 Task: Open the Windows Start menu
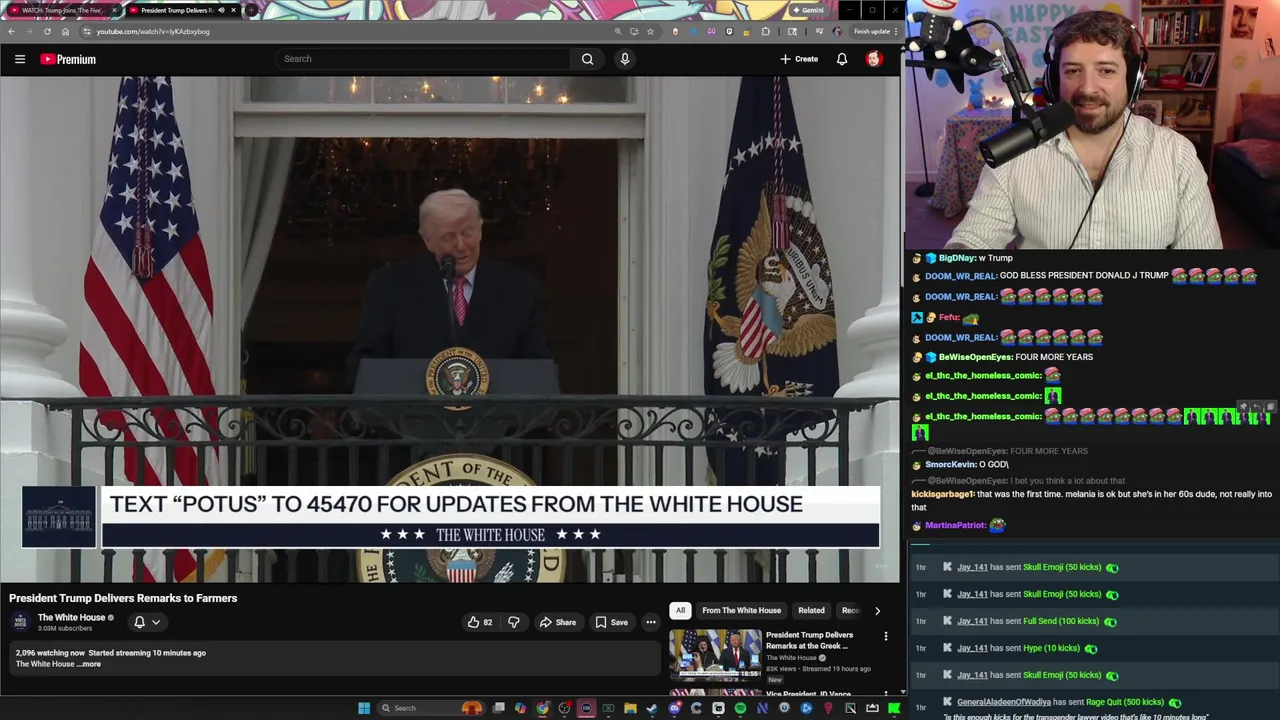click(x=364, y=708)
